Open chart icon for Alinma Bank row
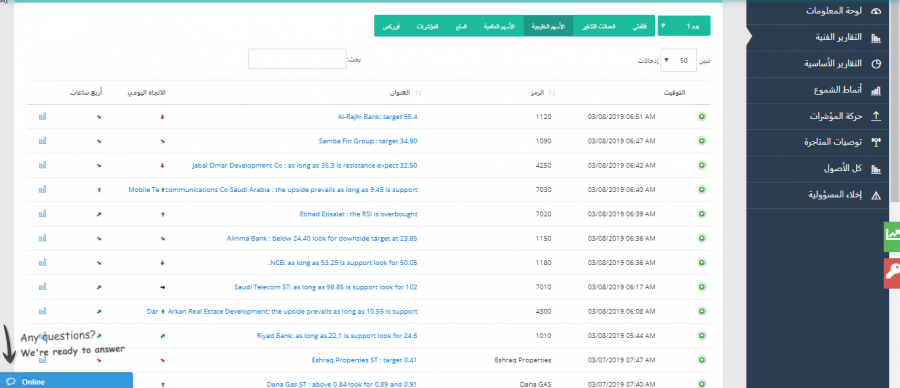 [42, 238]
